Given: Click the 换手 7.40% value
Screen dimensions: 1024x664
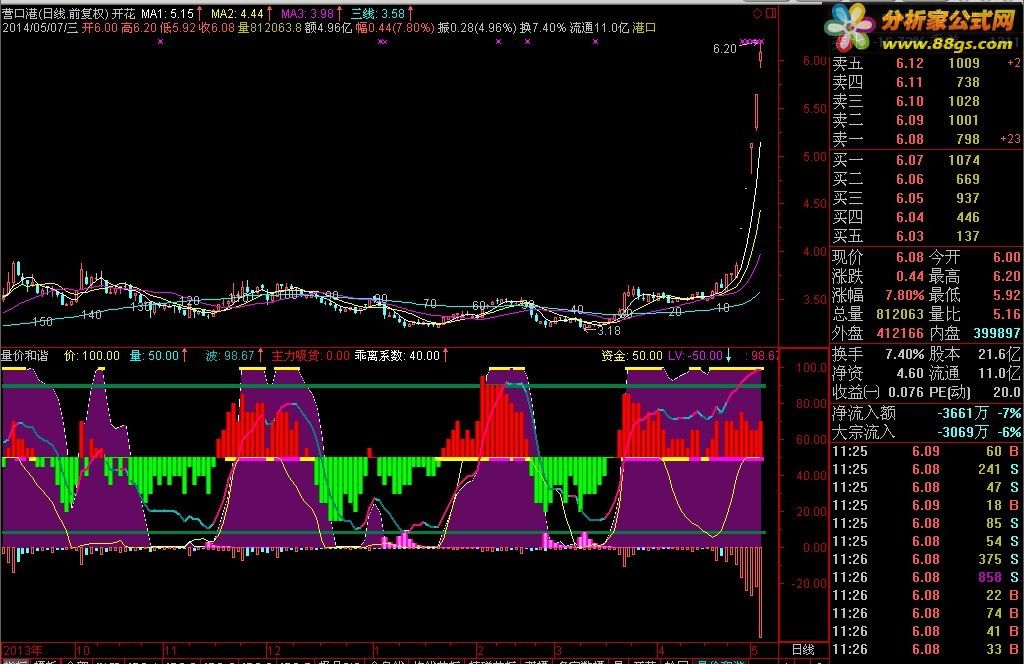Looking at the screenshot, I should pyautogui.click(x=904, y=354).
